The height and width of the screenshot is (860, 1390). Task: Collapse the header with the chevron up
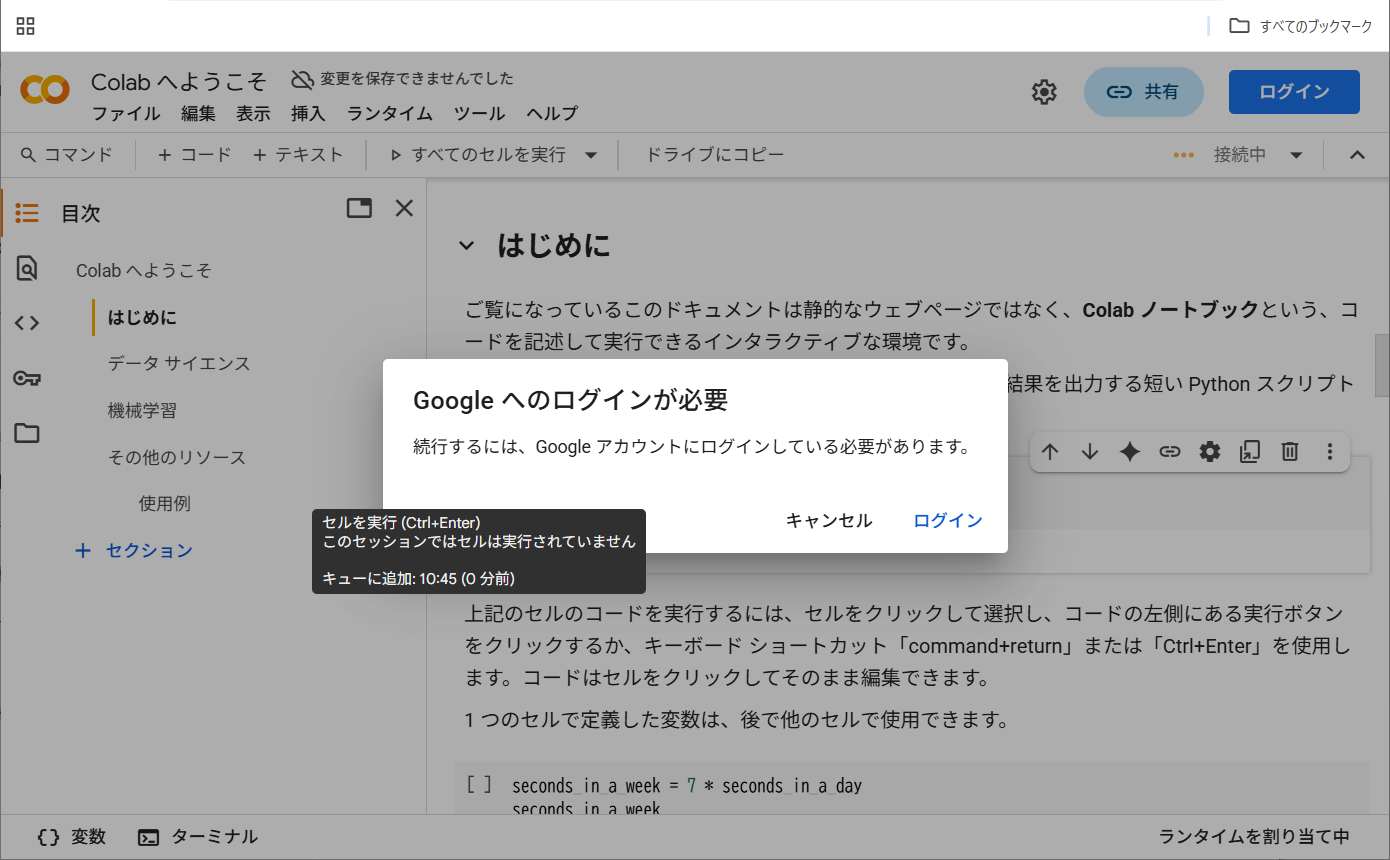1357,155
